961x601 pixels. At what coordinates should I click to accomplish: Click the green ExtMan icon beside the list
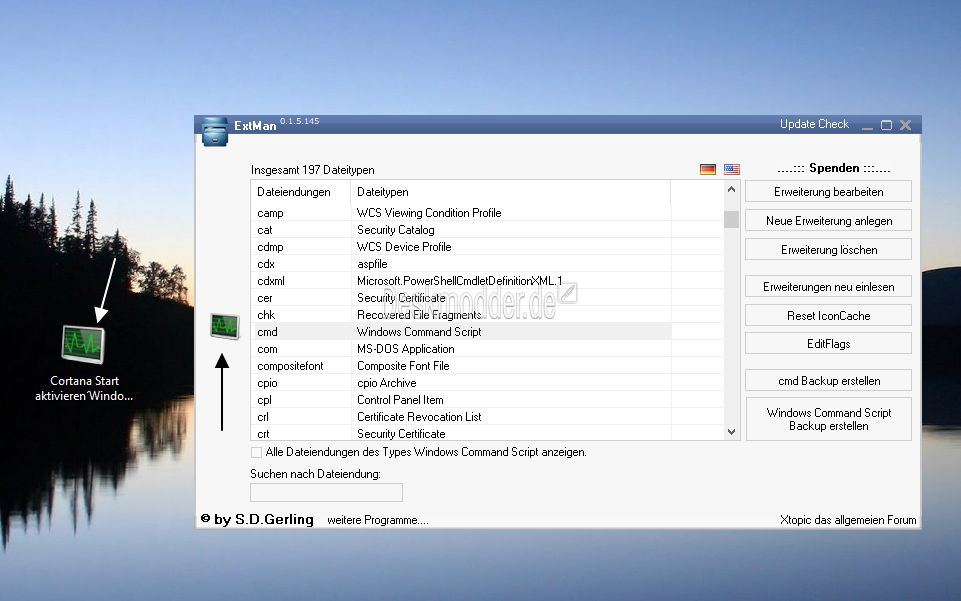(x=224, y=326)
